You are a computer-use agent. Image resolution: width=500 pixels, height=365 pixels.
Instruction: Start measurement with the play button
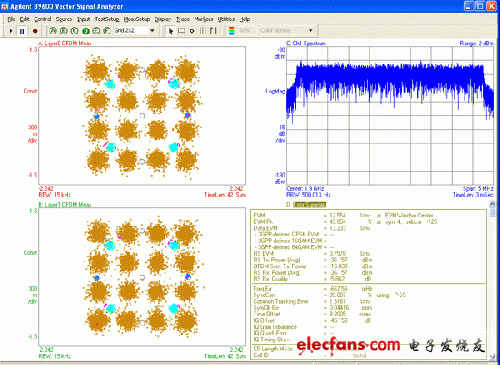click(x=11, y=31)
